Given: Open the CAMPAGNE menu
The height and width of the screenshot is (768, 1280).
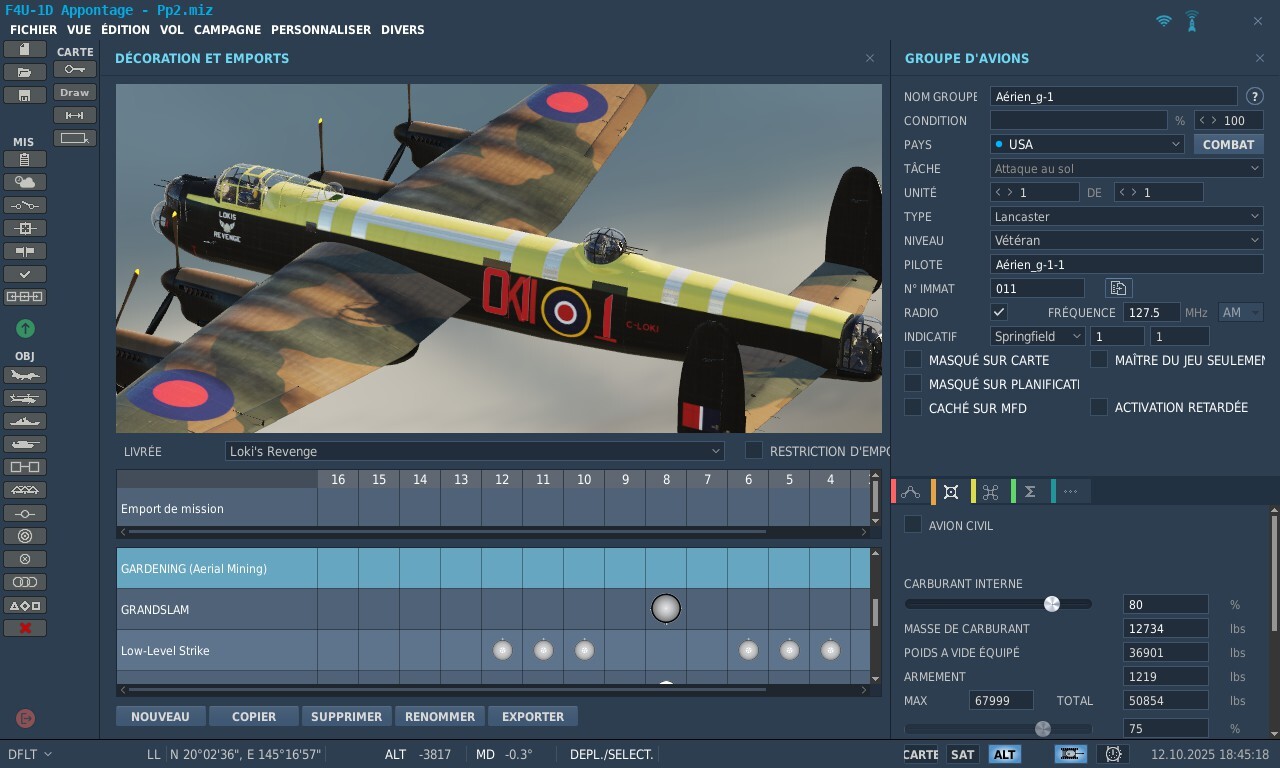Looking at the screenshot, I should tap(227, 30).
